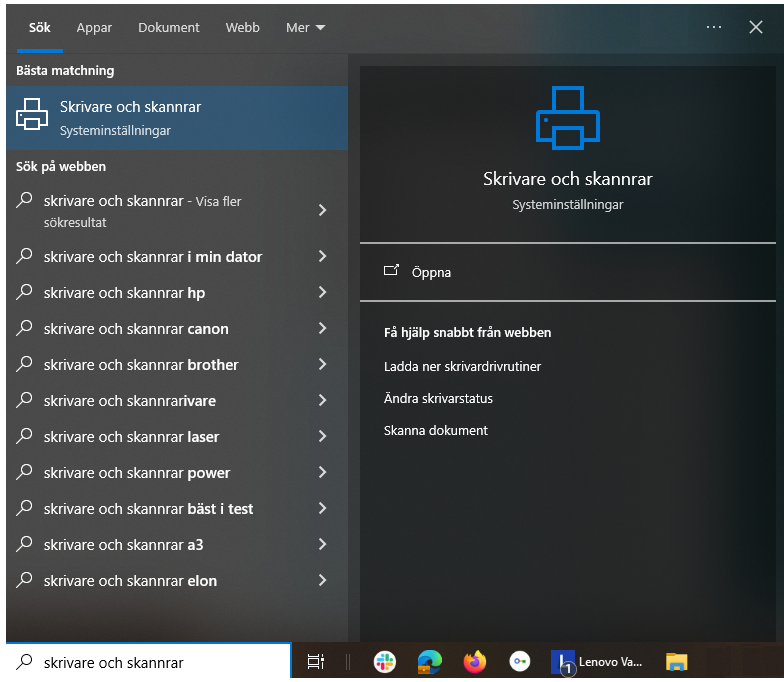Image resolution: width=784 pixels, height=682 pixels.
Task: Expand the 'skrivare och skannrar hp' suggestion arrow
Action: 322,293
